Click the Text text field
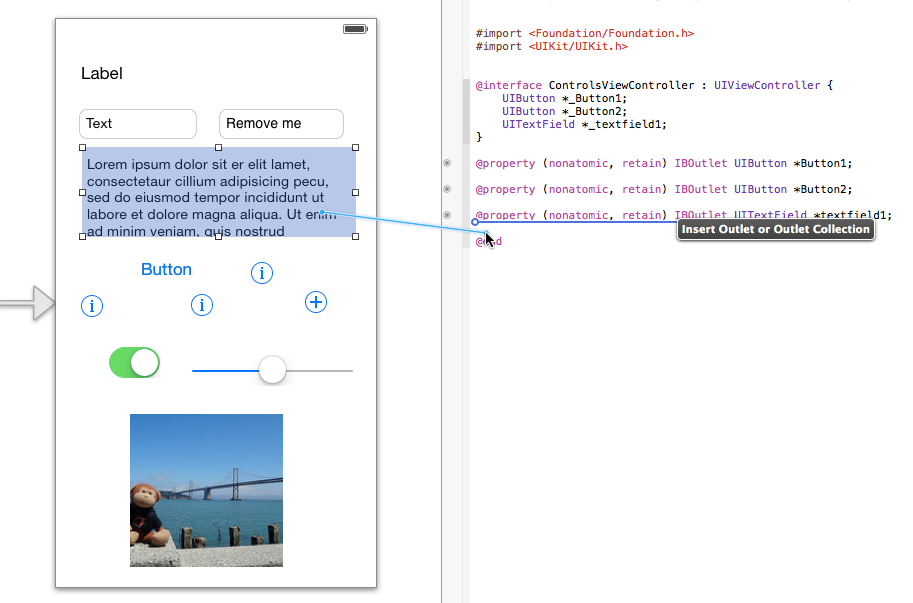Screen dimensions: 913x603 click(138, 124)
